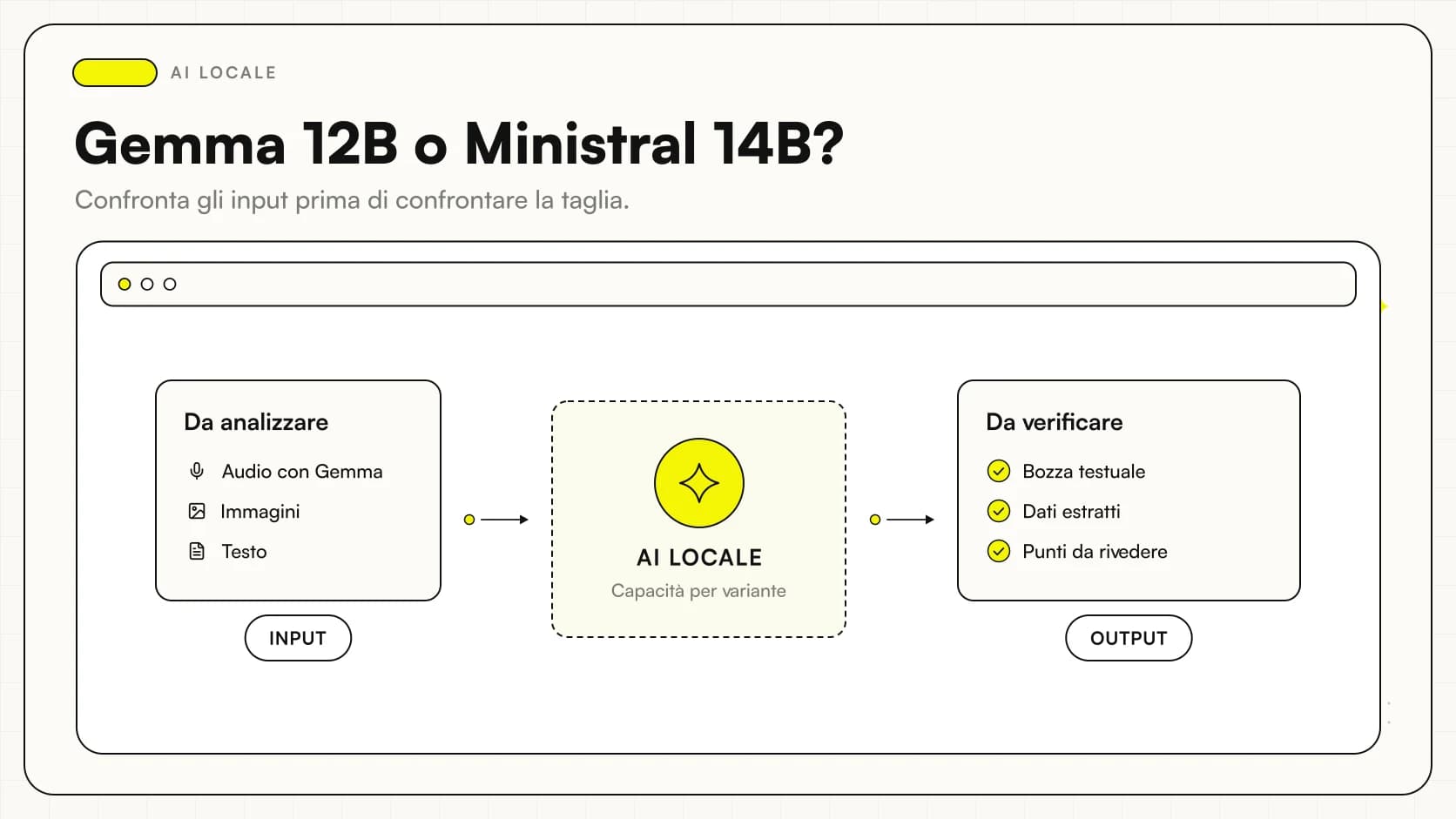This screenshot has height=819, width=1456.
Task: Click the "Immagini" list item
Action: tap(260, 511)
